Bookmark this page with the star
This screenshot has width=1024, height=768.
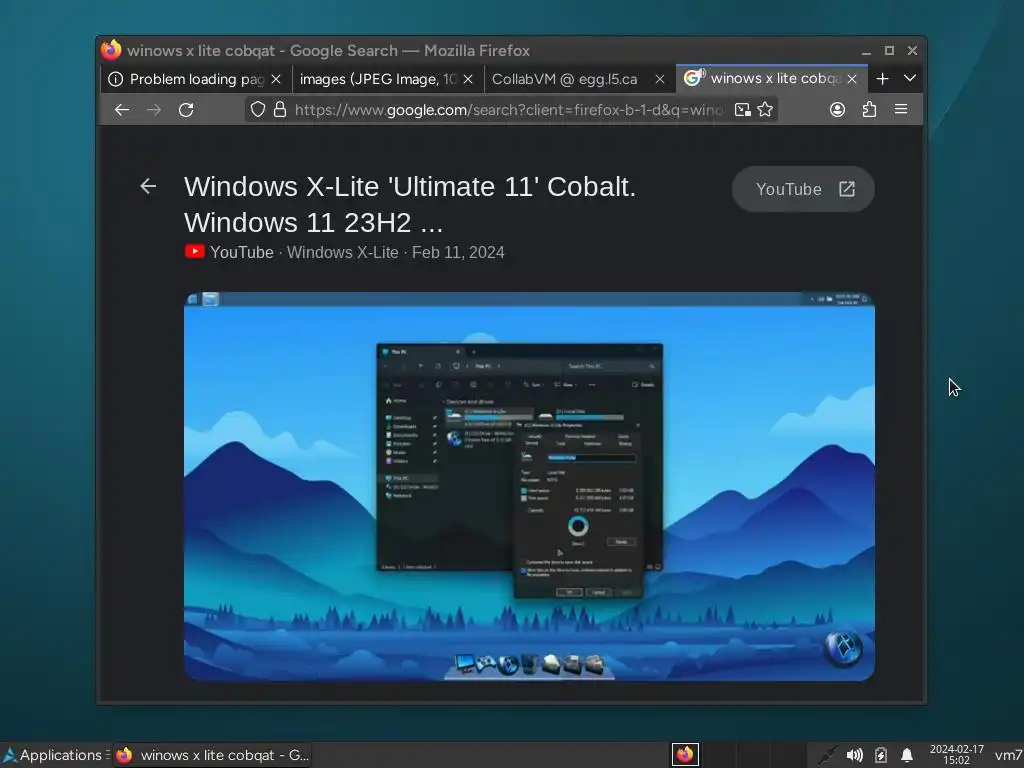point(765,109)
